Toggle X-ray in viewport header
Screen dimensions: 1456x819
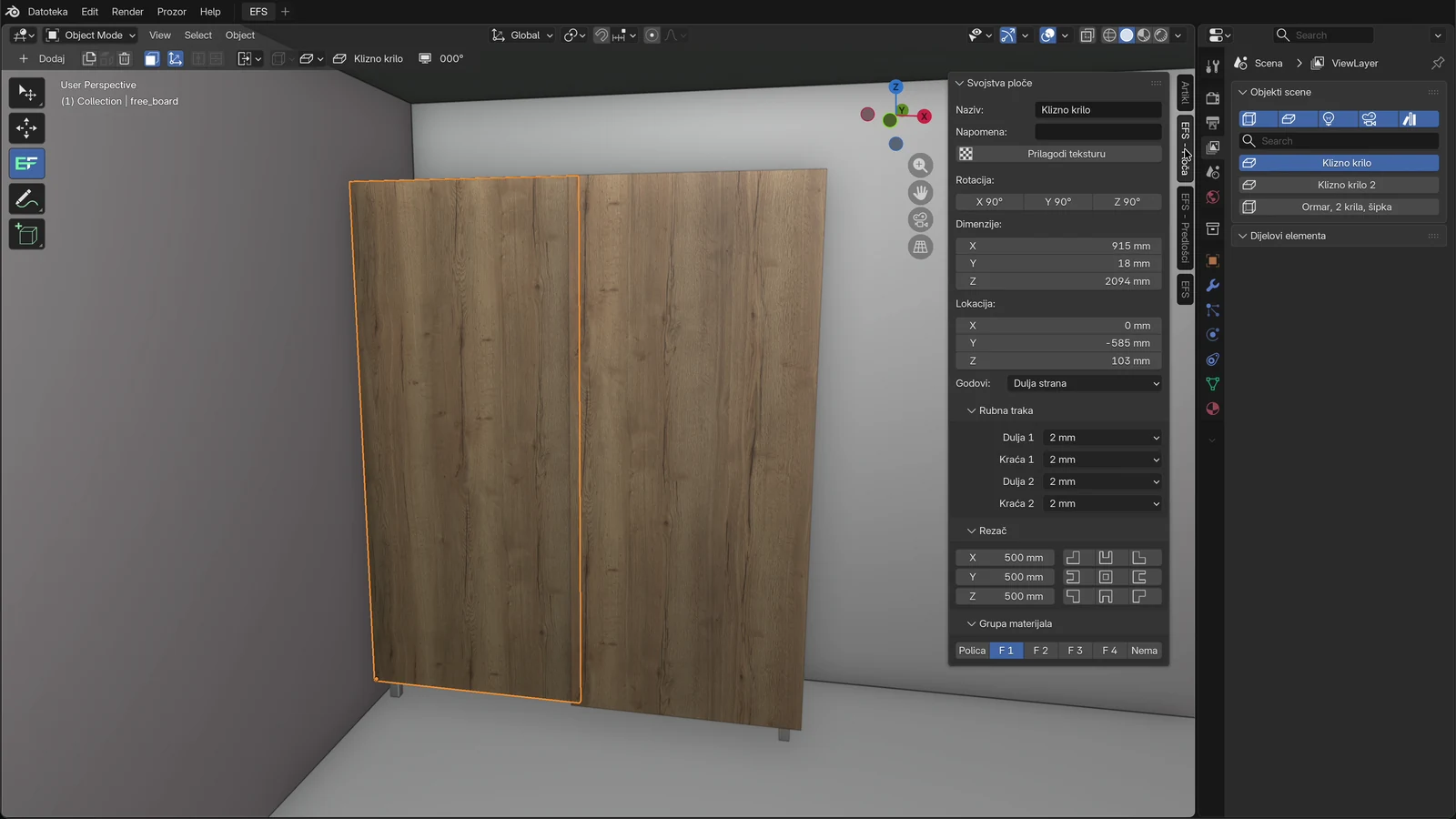(1087, 35)
